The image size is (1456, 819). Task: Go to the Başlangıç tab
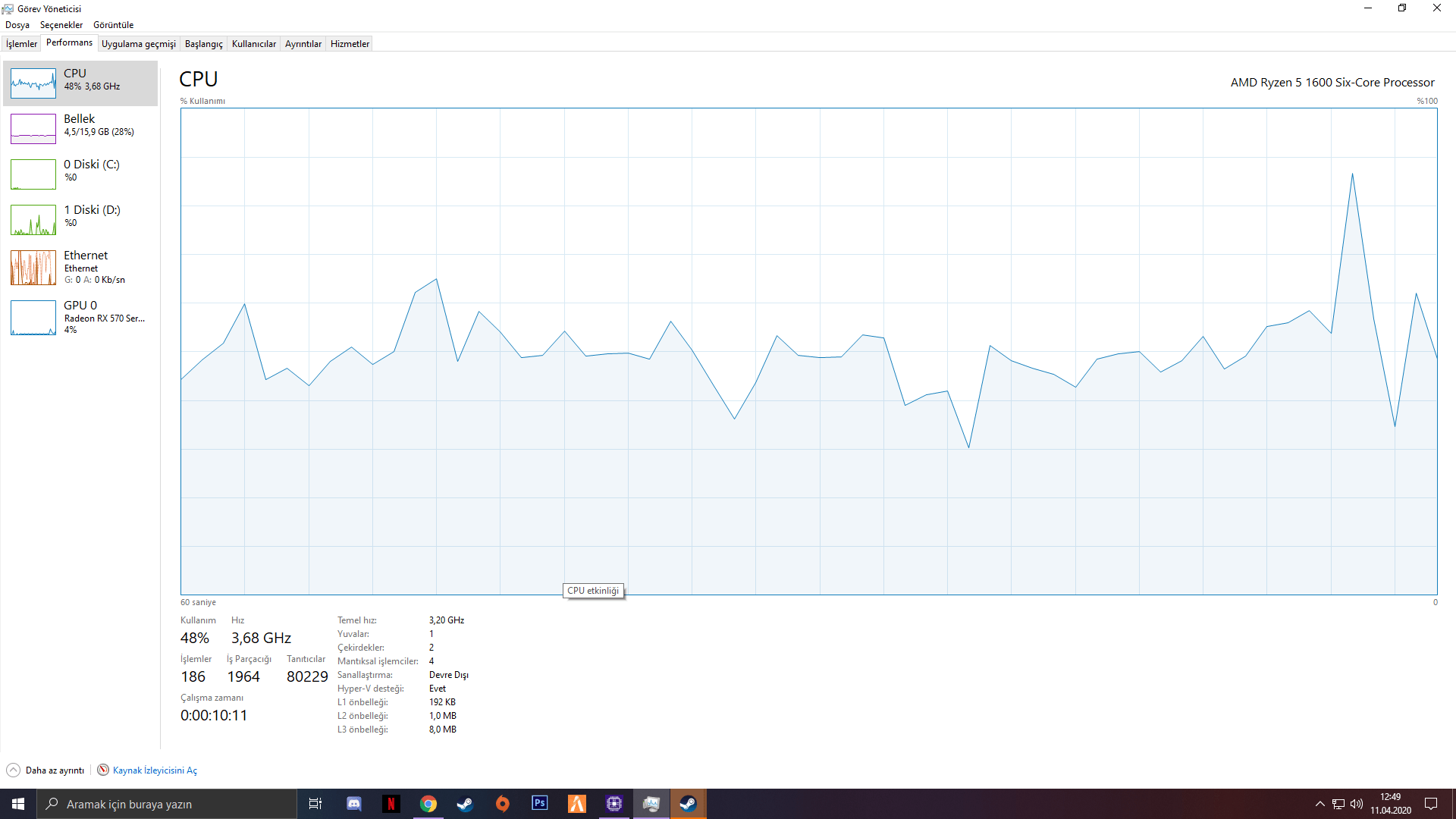click(x=203, y=44)
